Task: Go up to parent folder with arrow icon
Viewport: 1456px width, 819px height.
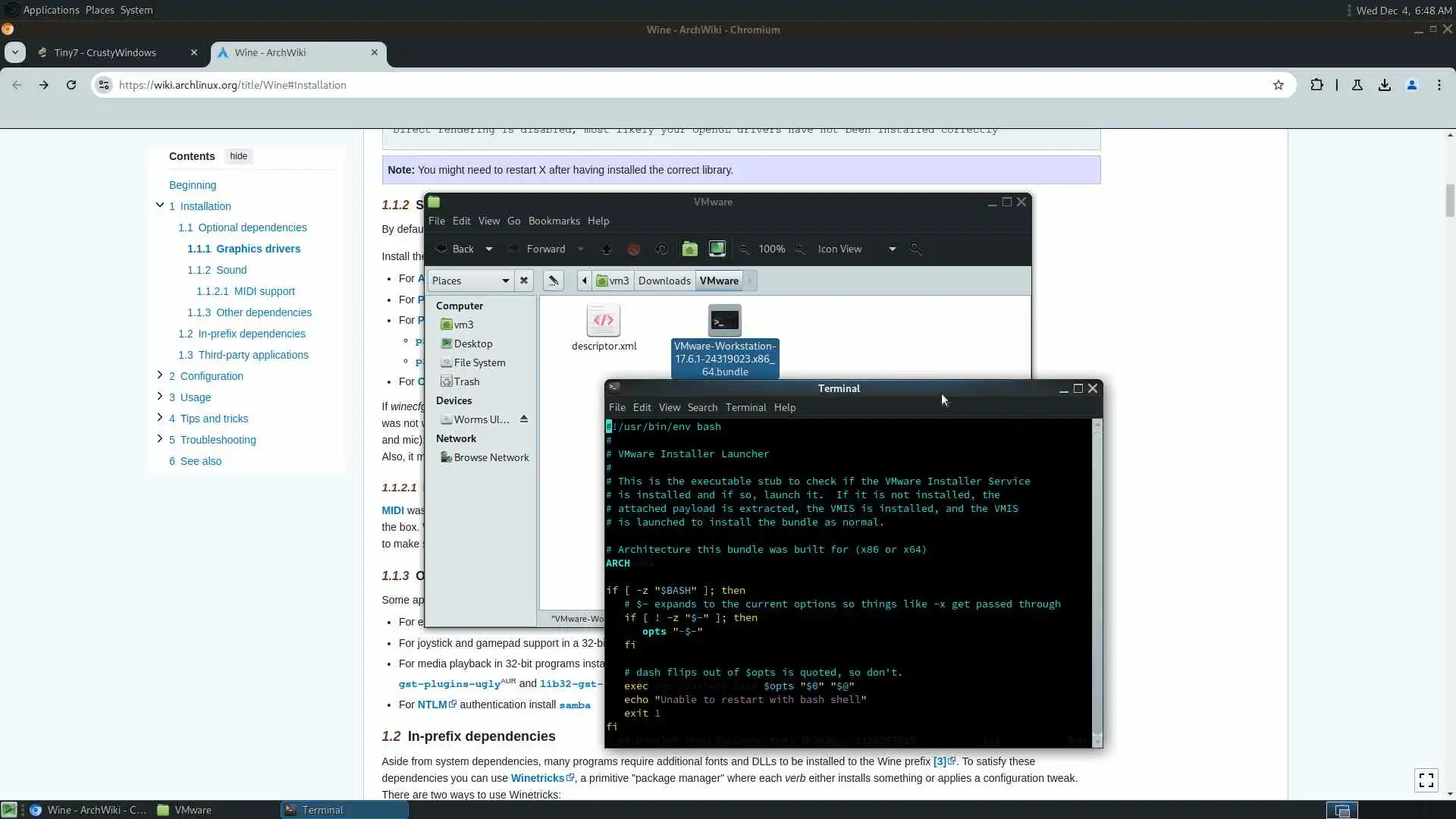Action: [x=607, y=249]
